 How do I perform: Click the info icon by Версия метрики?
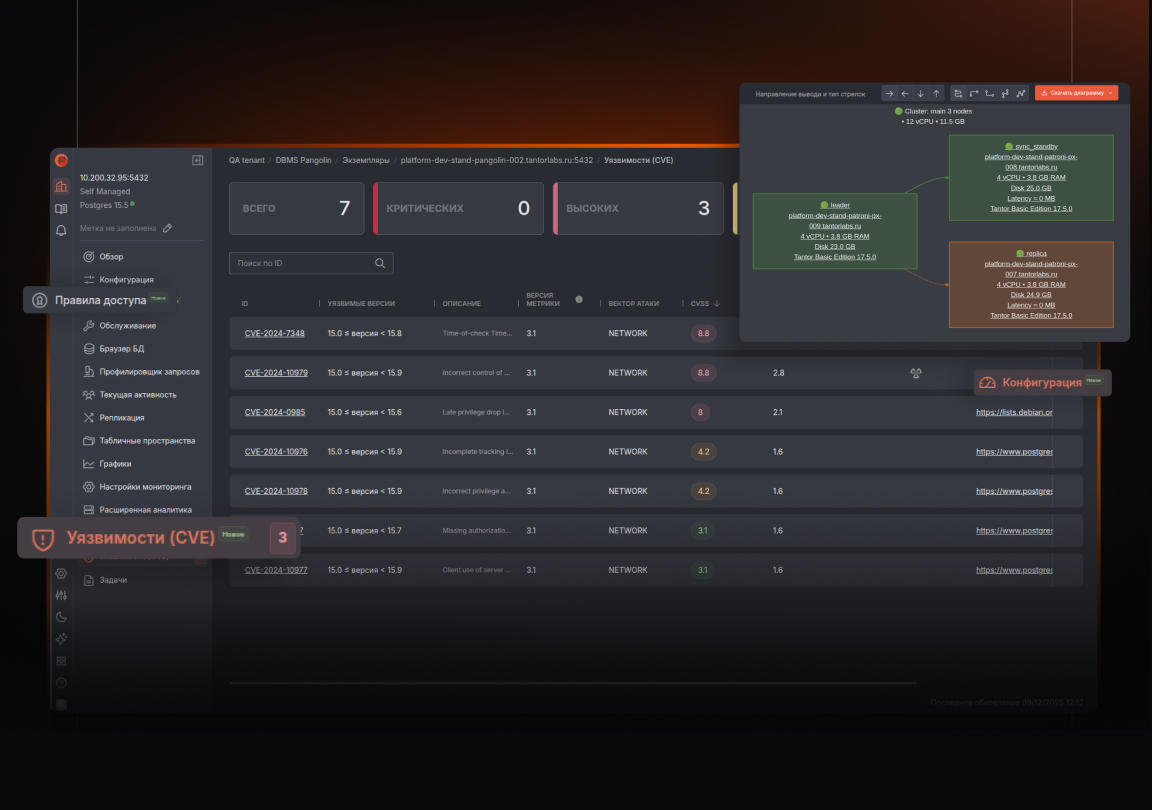click(x=579, y=299)
